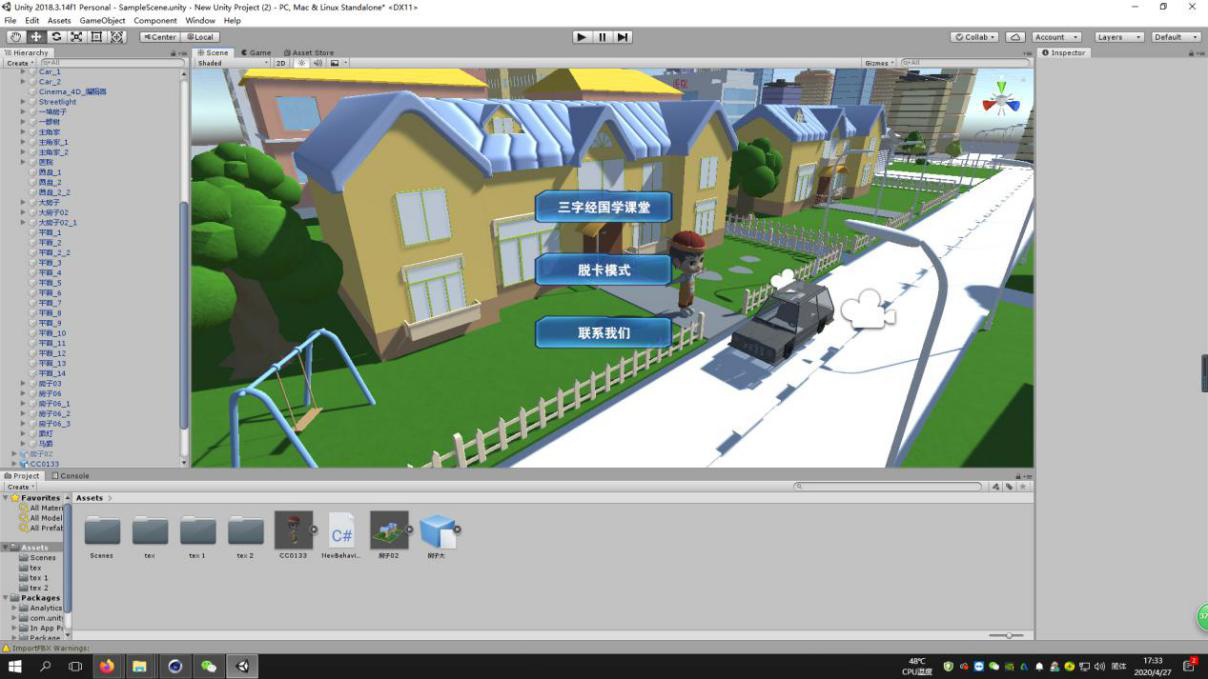Open the Help menu
1208x679 pixels.
[x=232, y=20]
